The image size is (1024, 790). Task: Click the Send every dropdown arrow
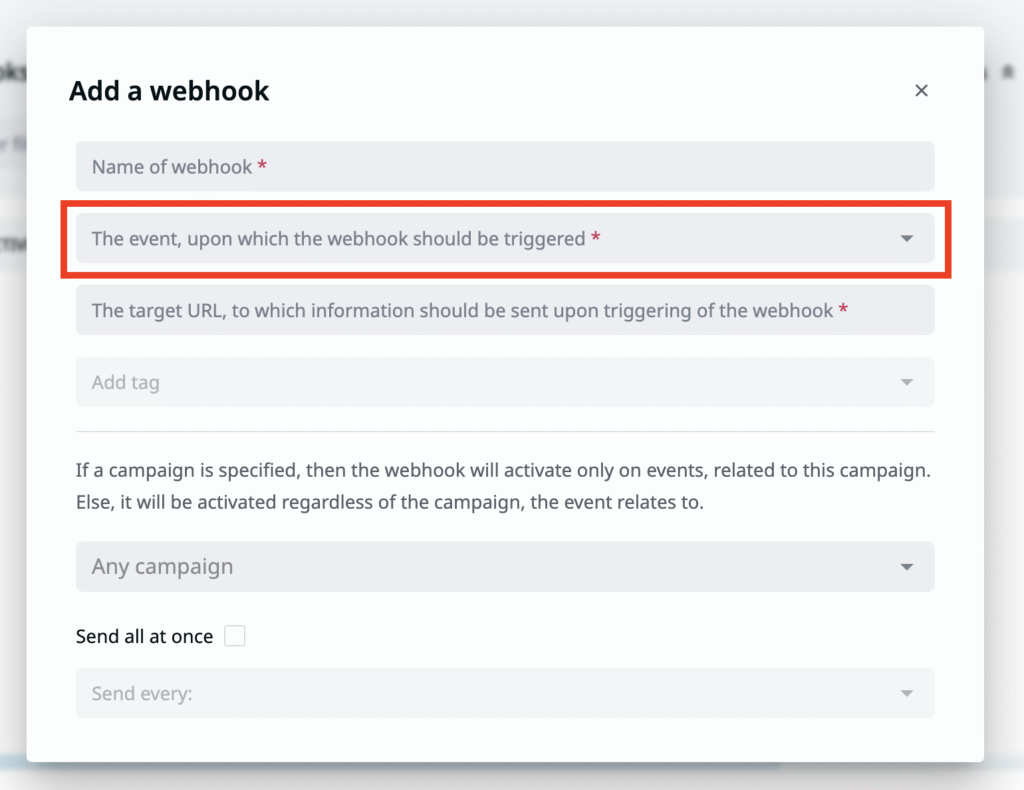906,693
